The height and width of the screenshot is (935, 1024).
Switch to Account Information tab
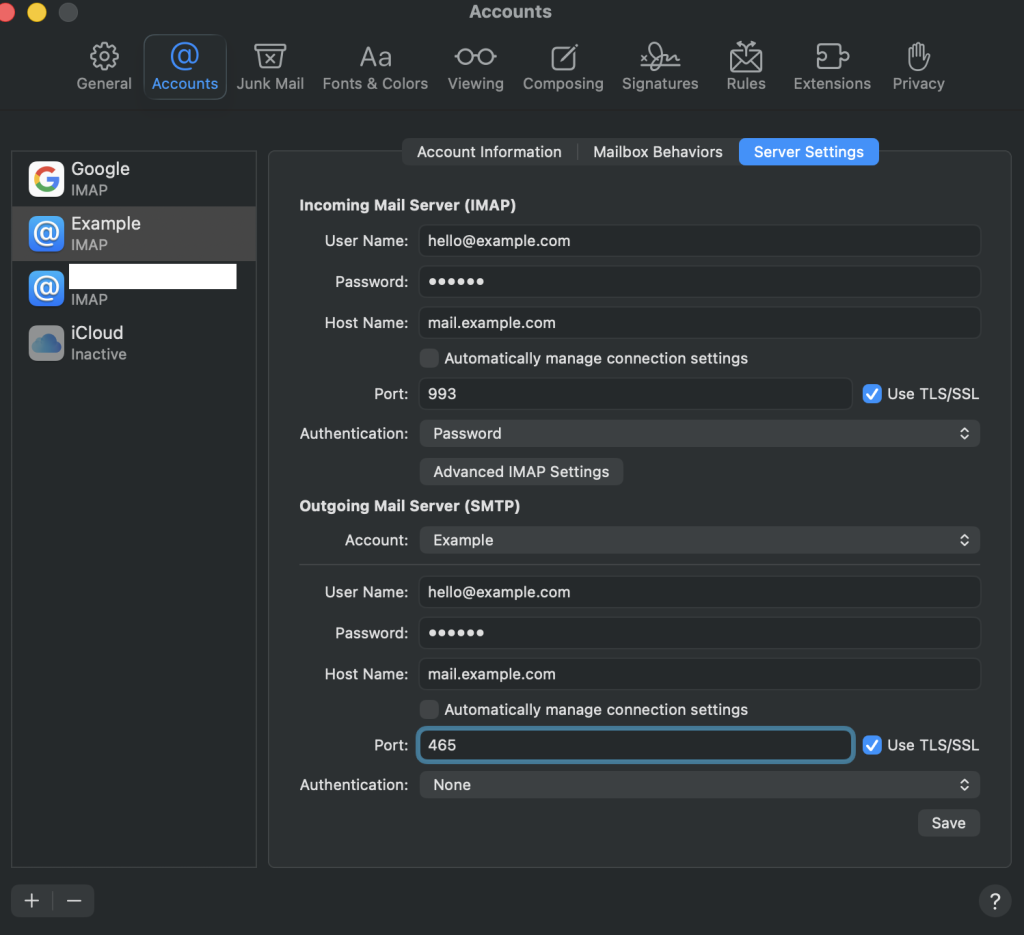click(x=489, y=152)
